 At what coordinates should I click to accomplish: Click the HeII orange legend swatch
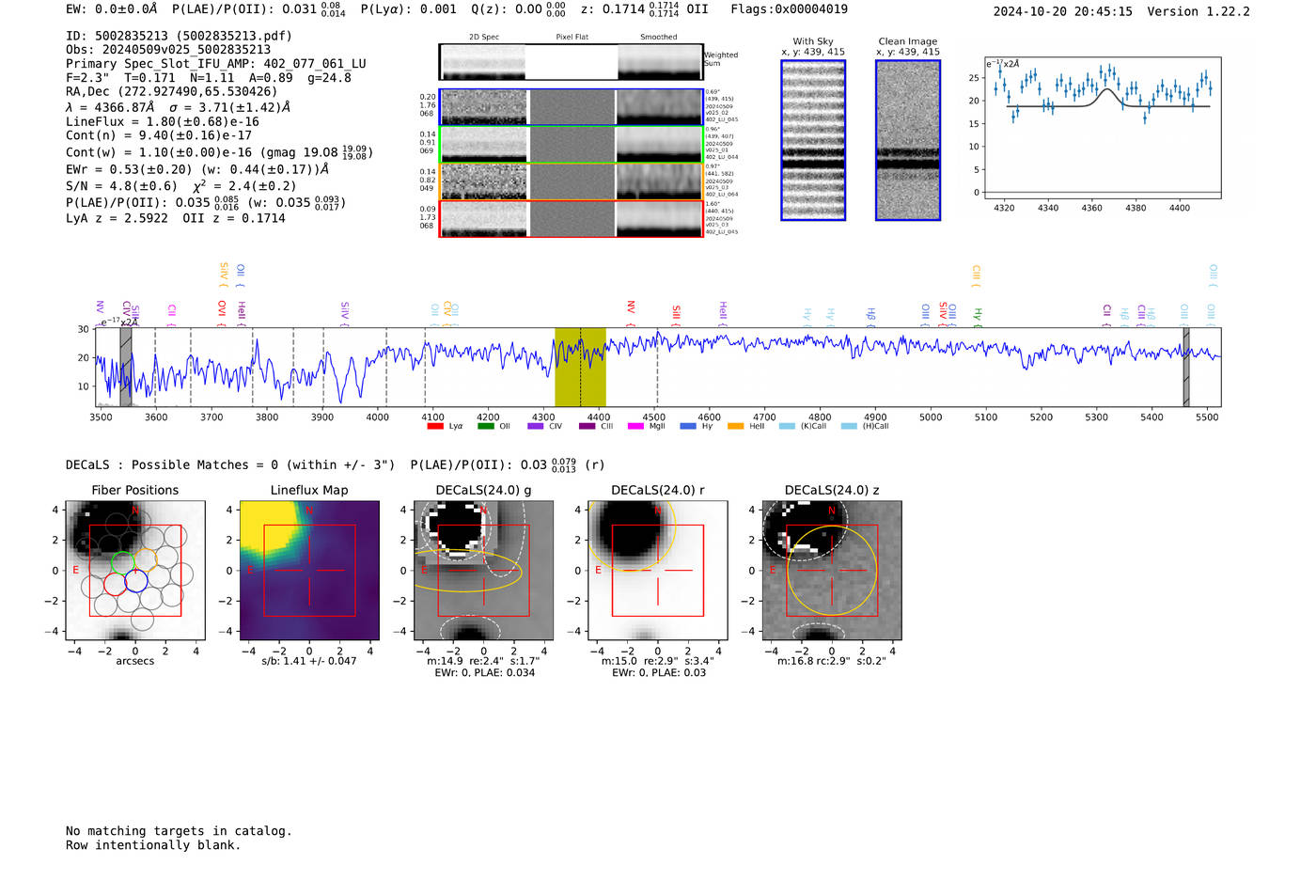[x=735, y=426]
